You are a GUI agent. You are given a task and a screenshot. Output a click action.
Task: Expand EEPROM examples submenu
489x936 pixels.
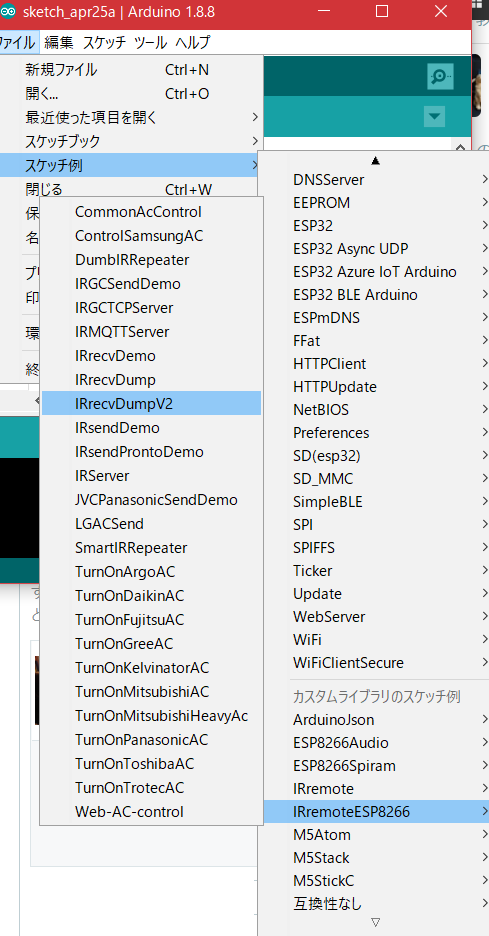pyautogui.click(x=376, y=202)
